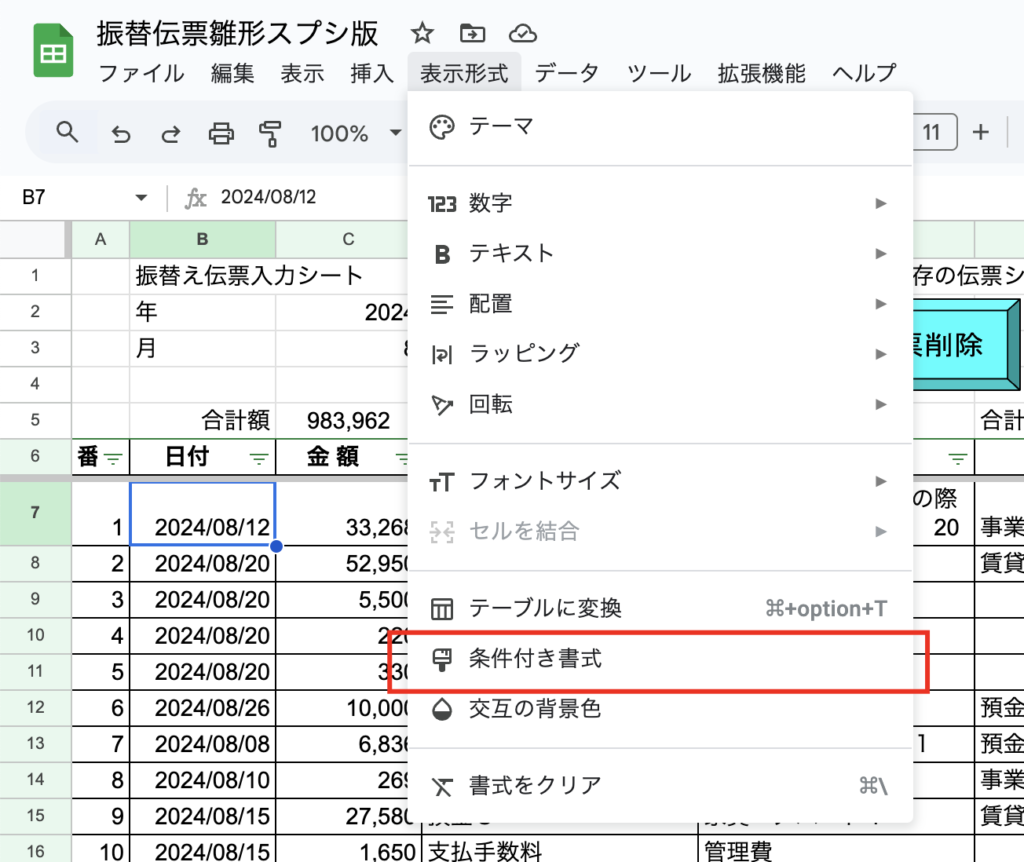Viewport: 1024px width, 862px height.
Task: Open the 表示 menu
Action: tap(302, 73)
